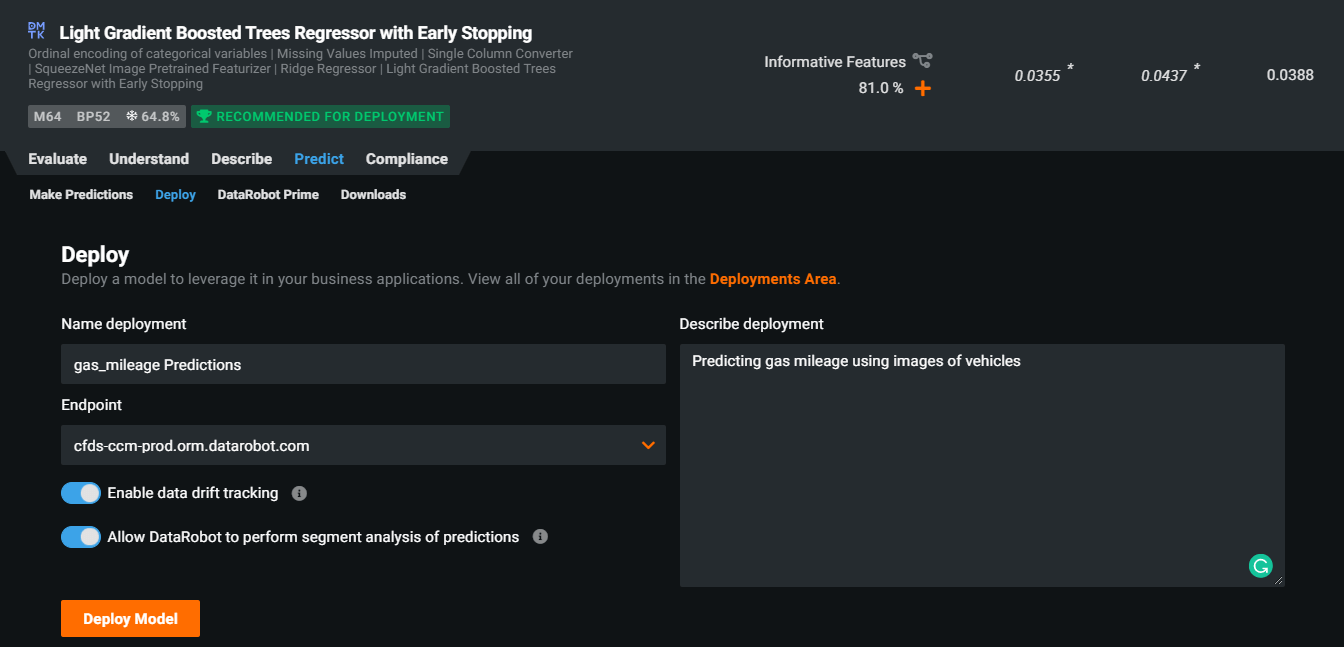The image size is (1344, 647).
Task: Click the 0.0437 cross validation score
Action: click(1164, 75)
